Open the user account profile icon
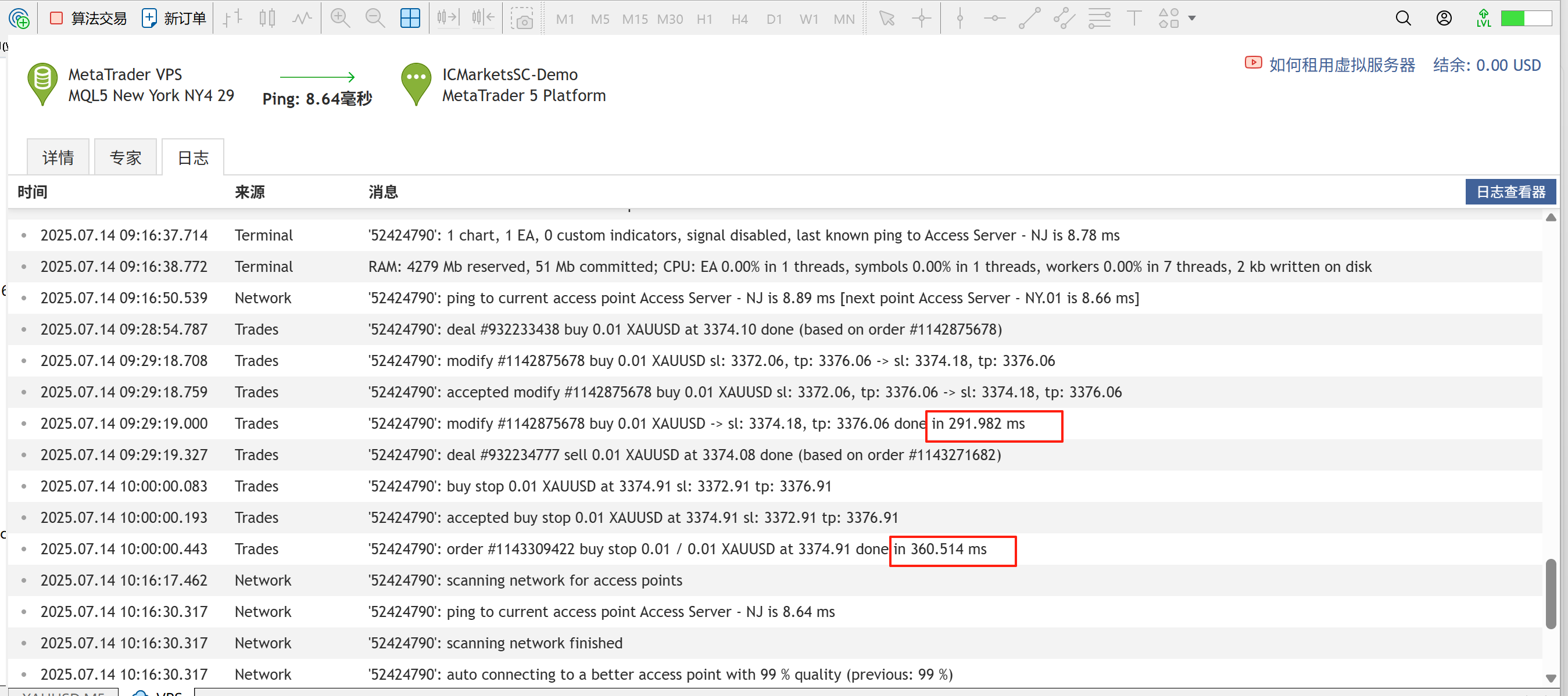The width and height of the screenshot is (1568, 696). pyautogui.click(x=1444, y=18)
